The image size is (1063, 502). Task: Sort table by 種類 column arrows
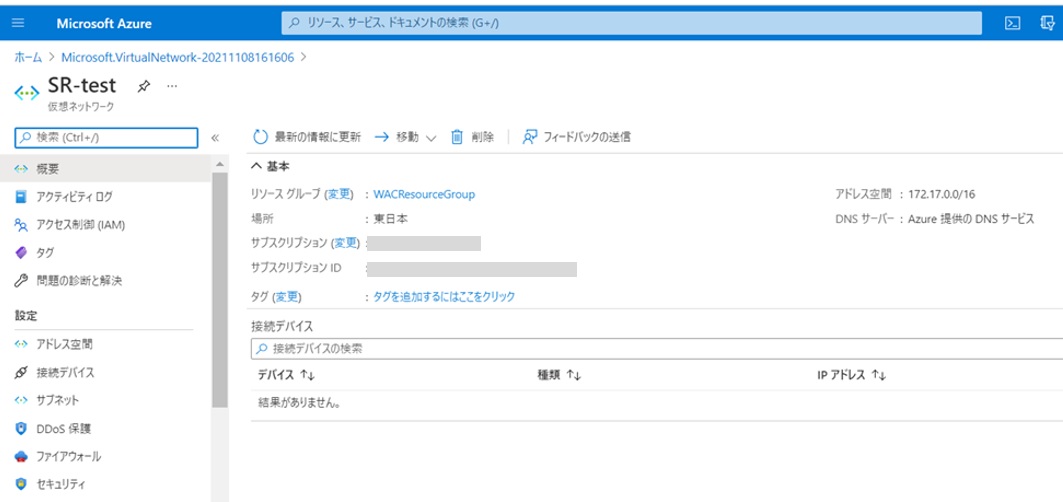click(x=574, y=375)
